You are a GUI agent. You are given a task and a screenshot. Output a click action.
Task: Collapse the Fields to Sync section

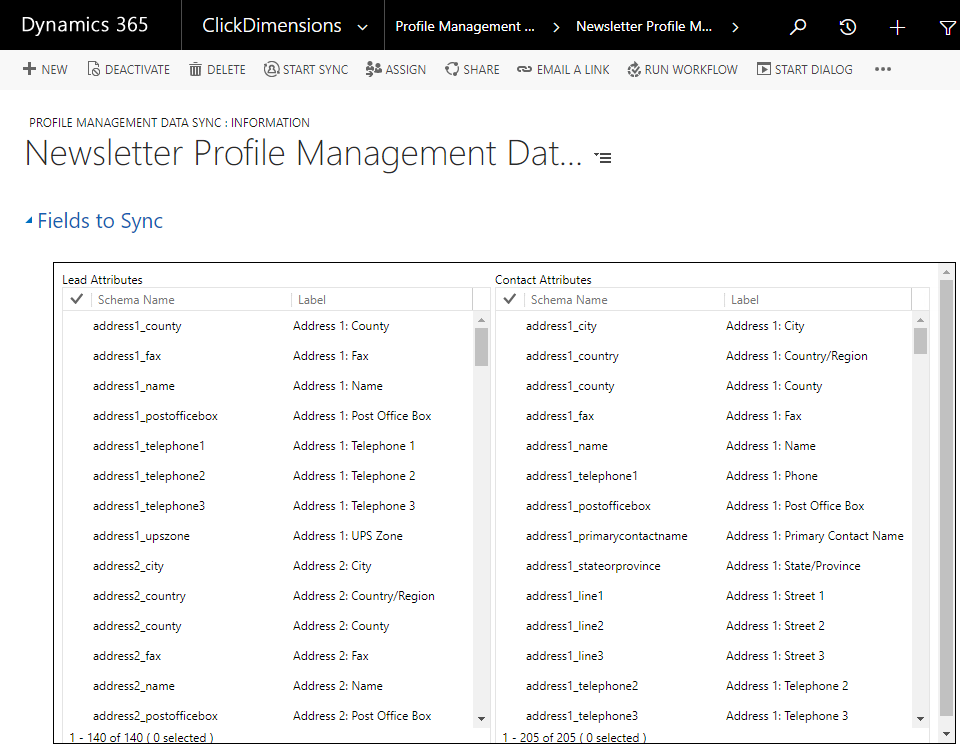coord(29,220)
